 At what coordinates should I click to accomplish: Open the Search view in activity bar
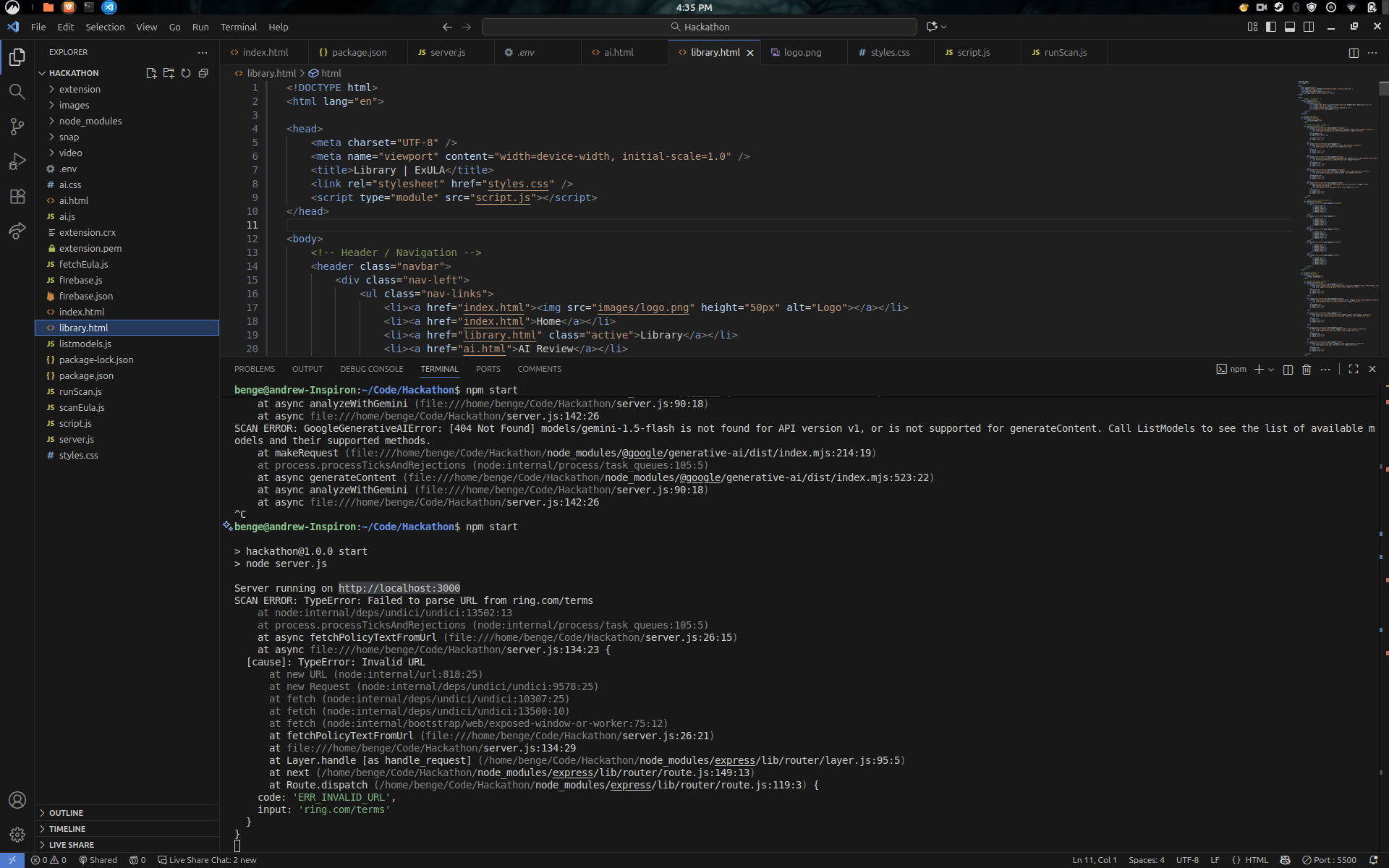pyautogui.click(x=17, y=92)
